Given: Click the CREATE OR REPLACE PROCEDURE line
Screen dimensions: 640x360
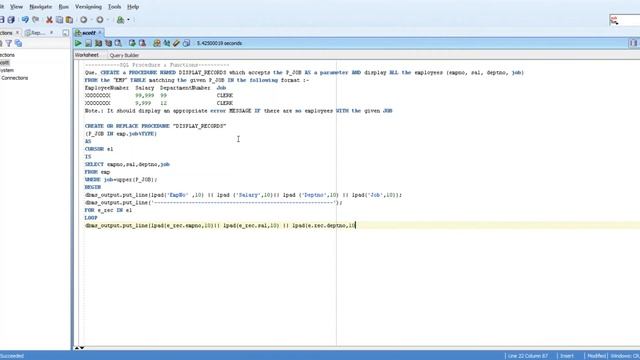Looking at the screenshot, I should (x=156, y=126).
